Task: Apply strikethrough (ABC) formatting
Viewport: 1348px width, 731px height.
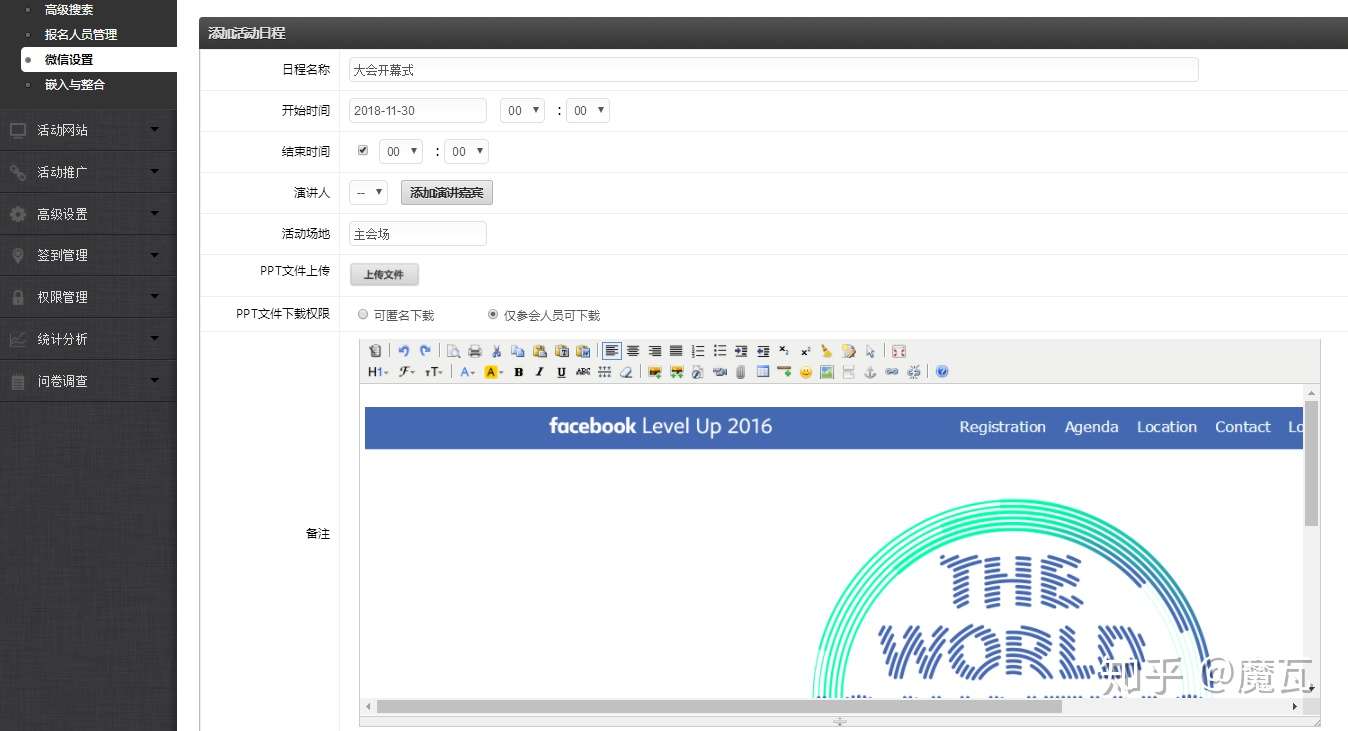Action: coord(583,372)
